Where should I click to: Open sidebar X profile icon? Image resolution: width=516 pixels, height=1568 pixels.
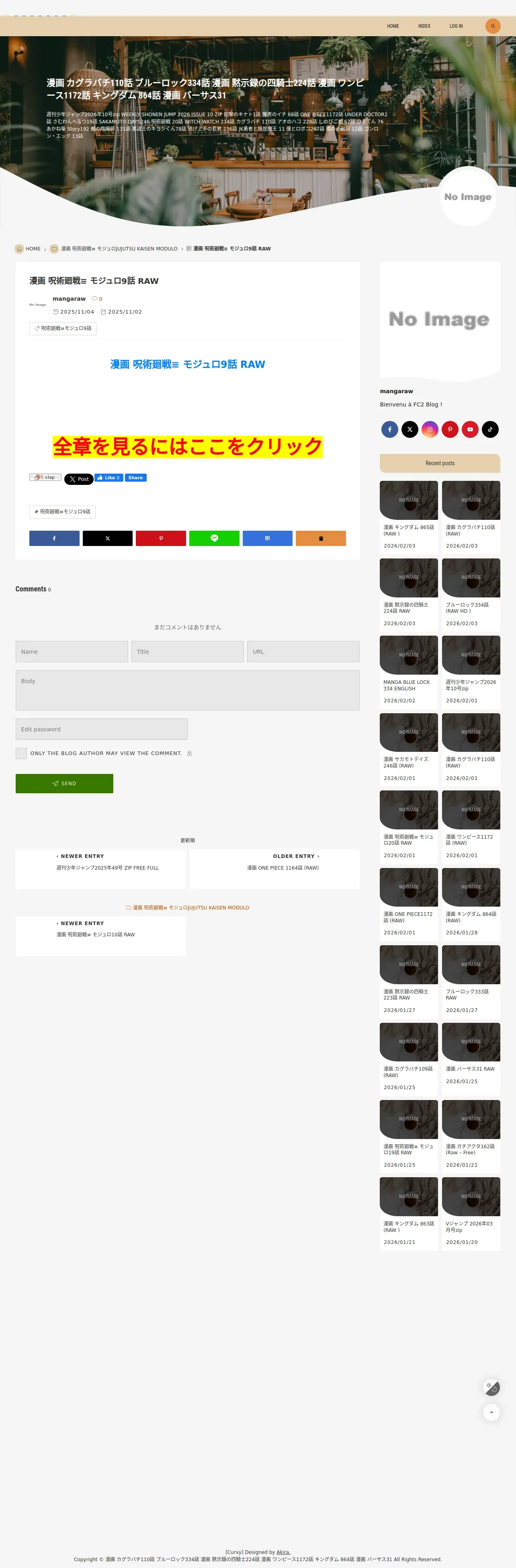coord(410,429)
